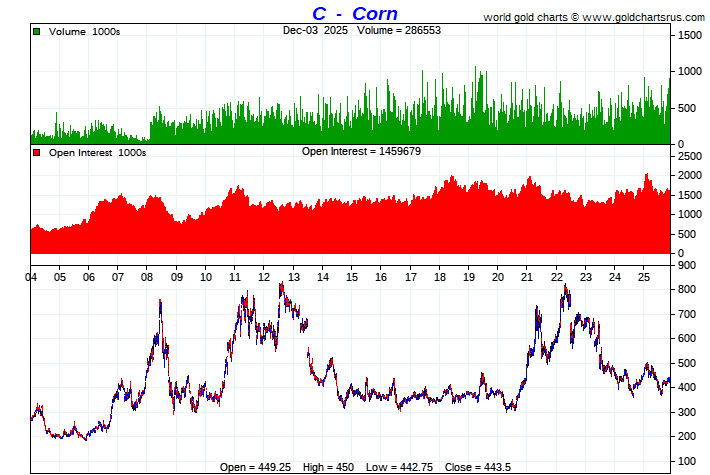Image resolution: width=710 pixels, height=475 pixels.
Task: Click the 'Volume = 286553' value
Action: pos(398,30)
